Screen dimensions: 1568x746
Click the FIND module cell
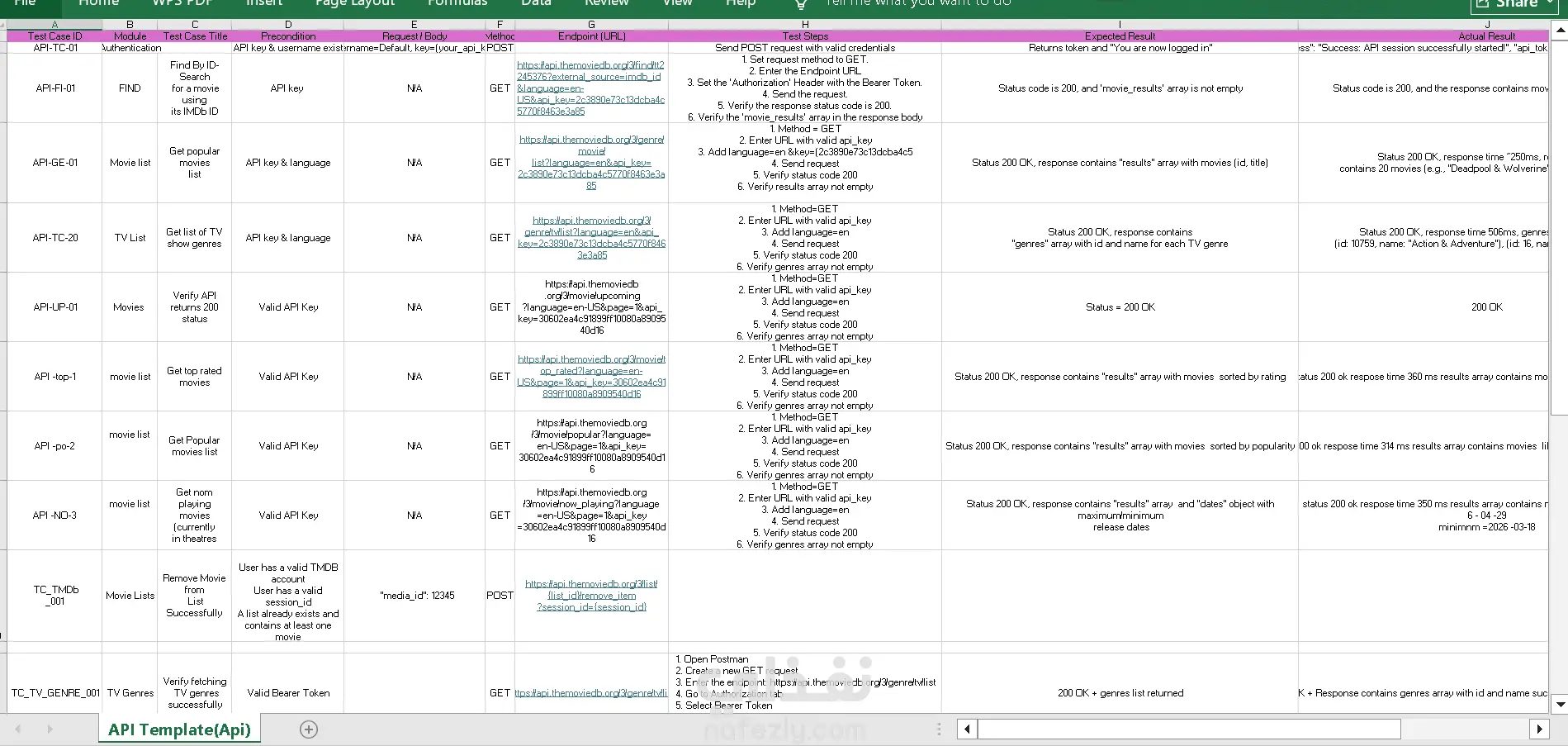tap(130, 88)
